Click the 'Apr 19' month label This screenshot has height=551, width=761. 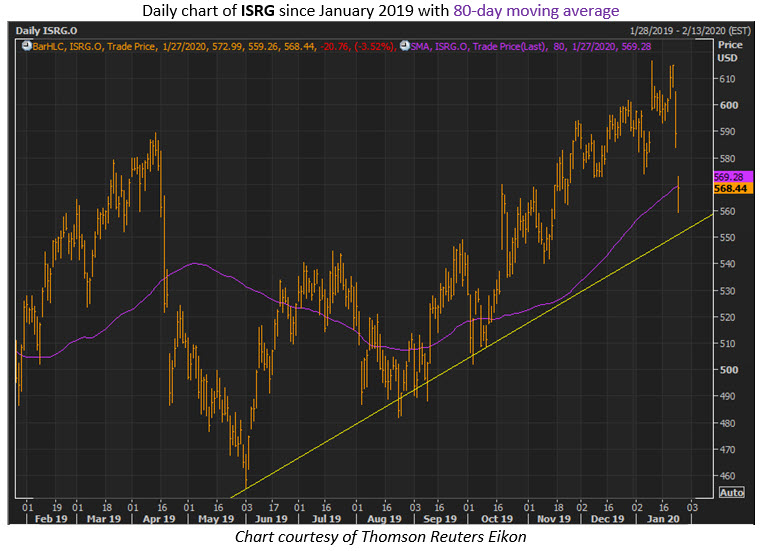pyautogui.click(x=159, y=518)
